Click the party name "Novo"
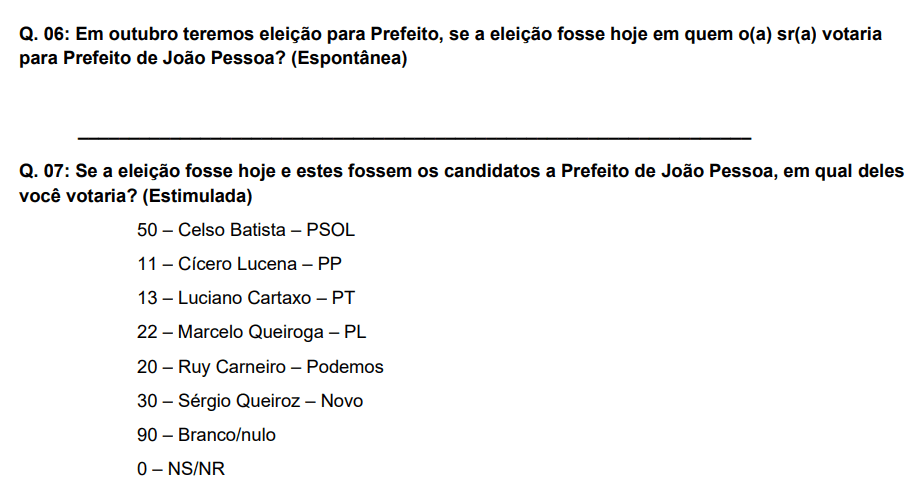 pyautogui.click(x=342, y=401)
